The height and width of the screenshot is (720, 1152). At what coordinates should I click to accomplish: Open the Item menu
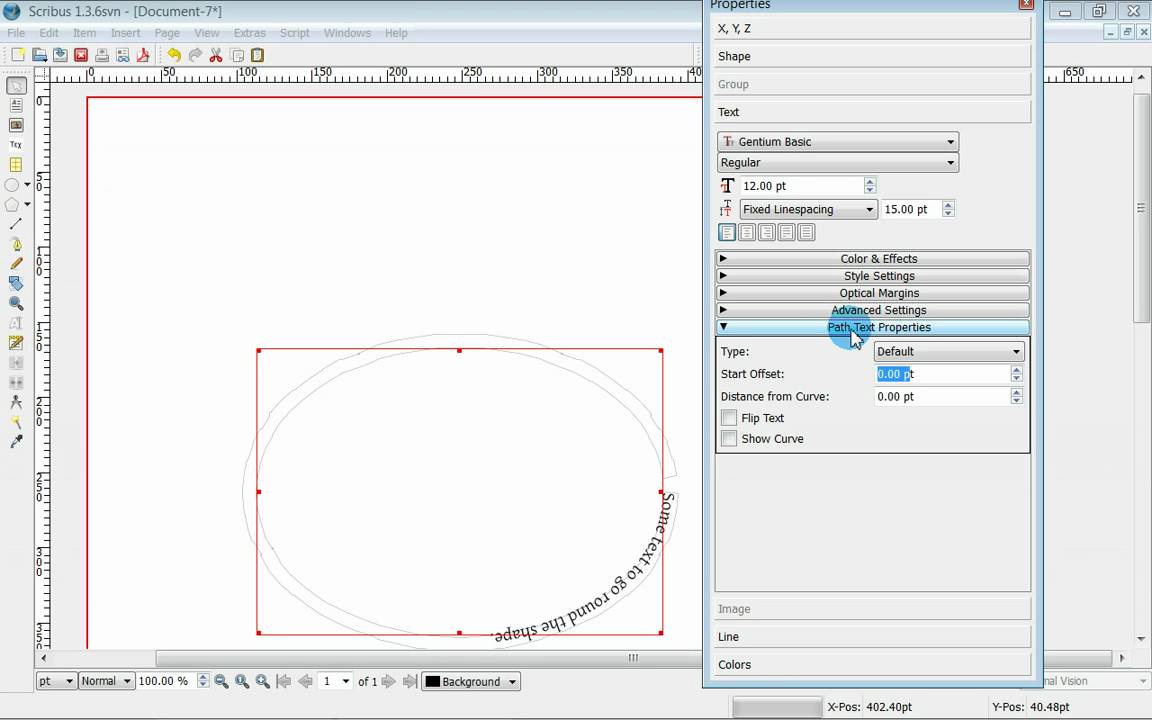click(84, 33)
